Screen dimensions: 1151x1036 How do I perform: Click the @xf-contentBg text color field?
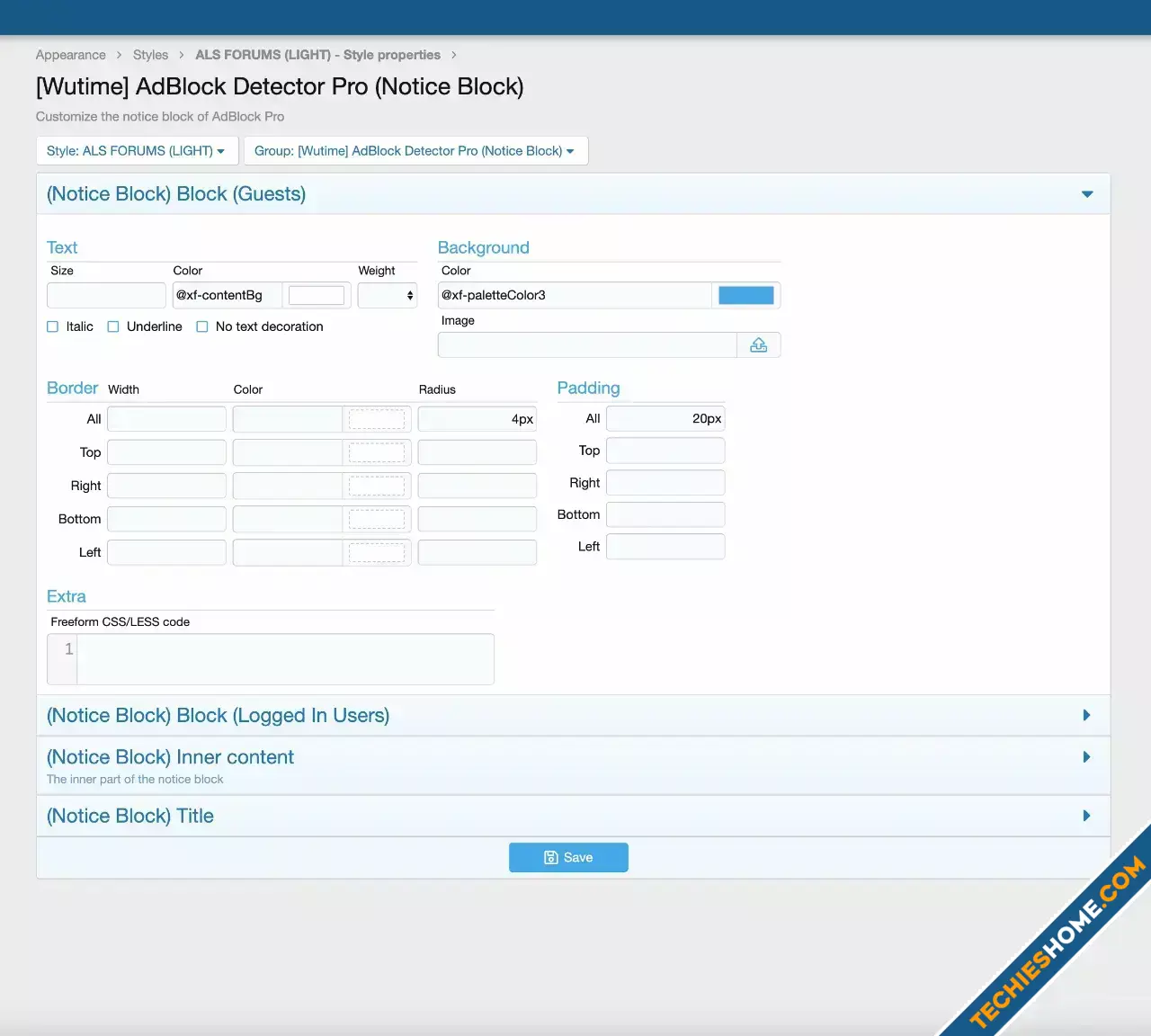tap(228, 295)
